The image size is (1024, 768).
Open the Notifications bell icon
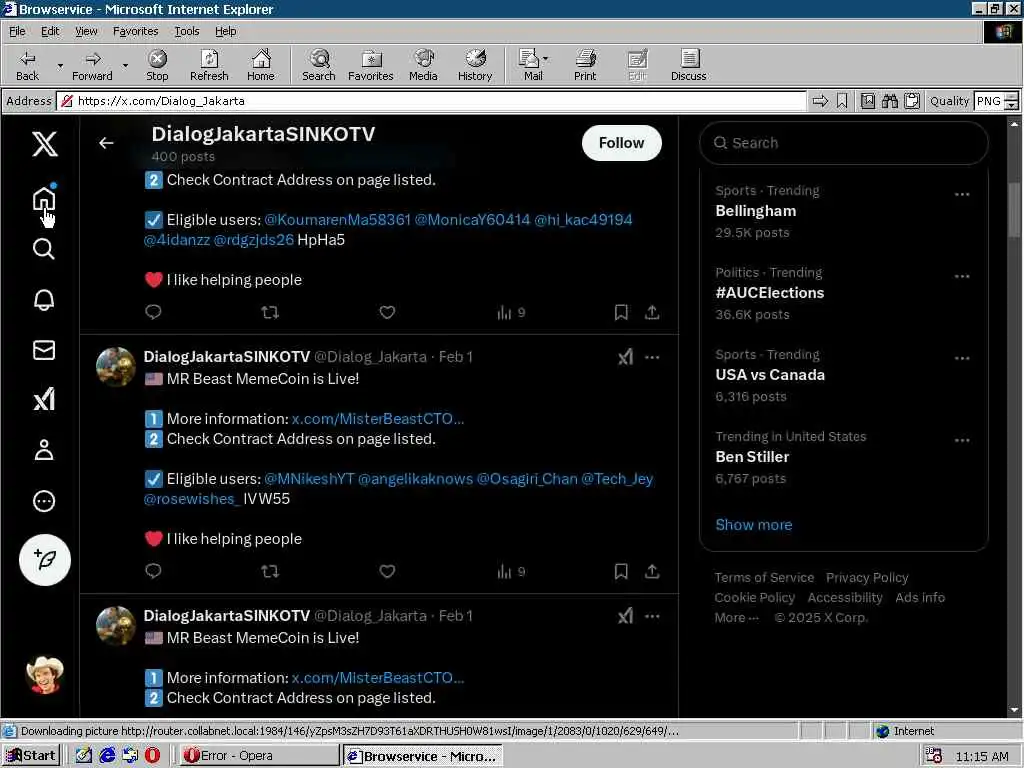(44, 300)
